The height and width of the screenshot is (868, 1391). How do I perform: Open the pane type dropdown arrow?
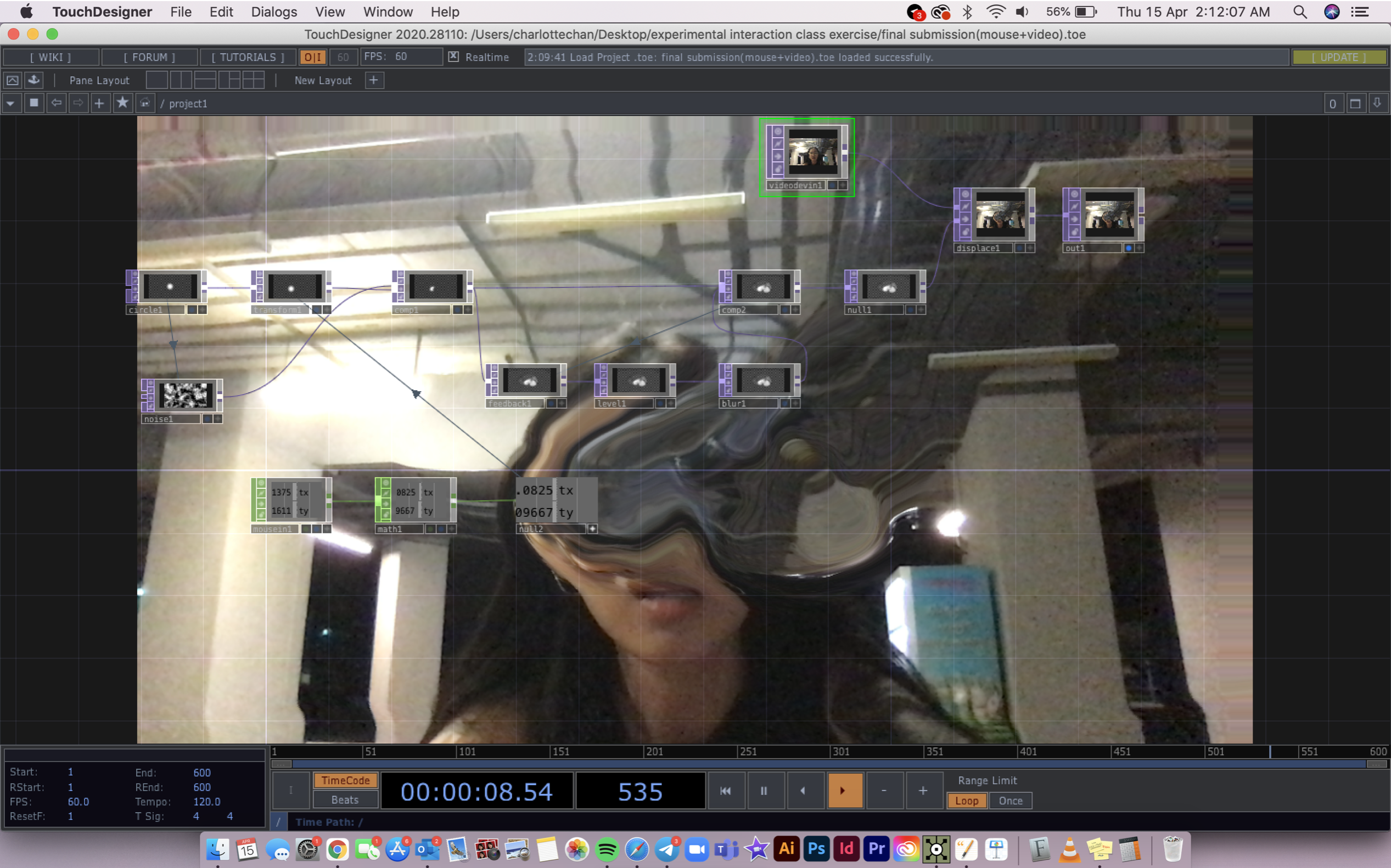(11, 103)
